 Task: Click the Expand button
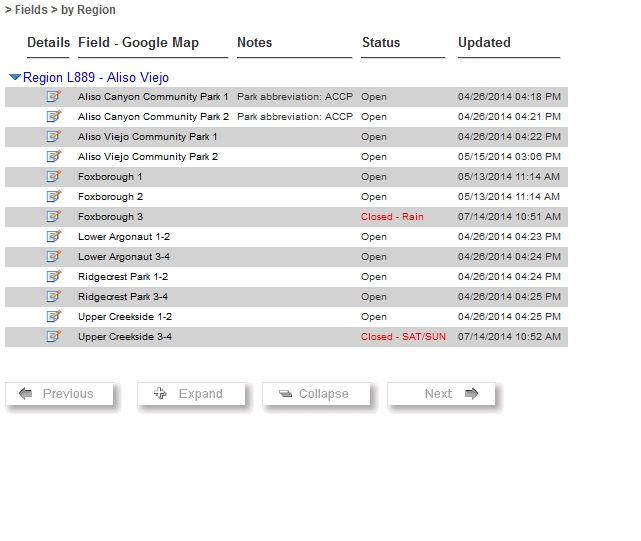pos(191,394)
